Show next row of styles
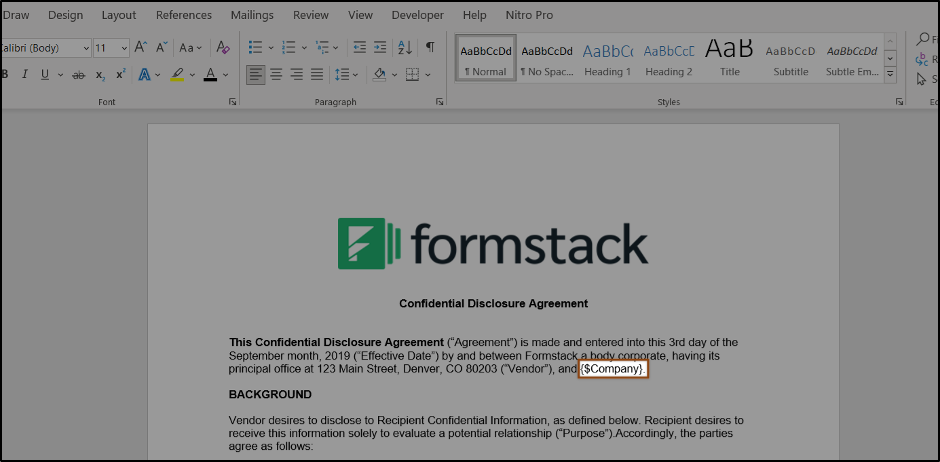 890,58
